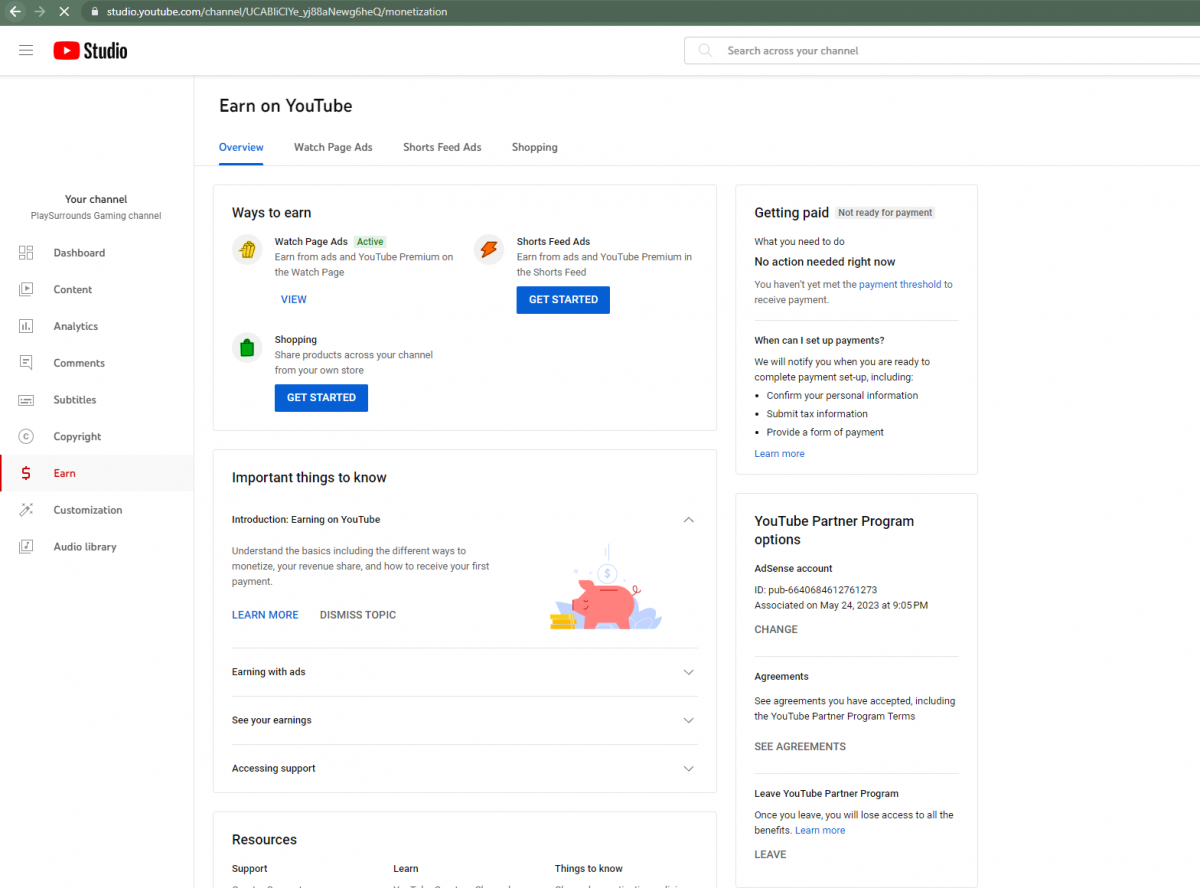Go to the Content section
Image resolution: width=1200 pixels, height=888 pixels.
coord(72,290)
